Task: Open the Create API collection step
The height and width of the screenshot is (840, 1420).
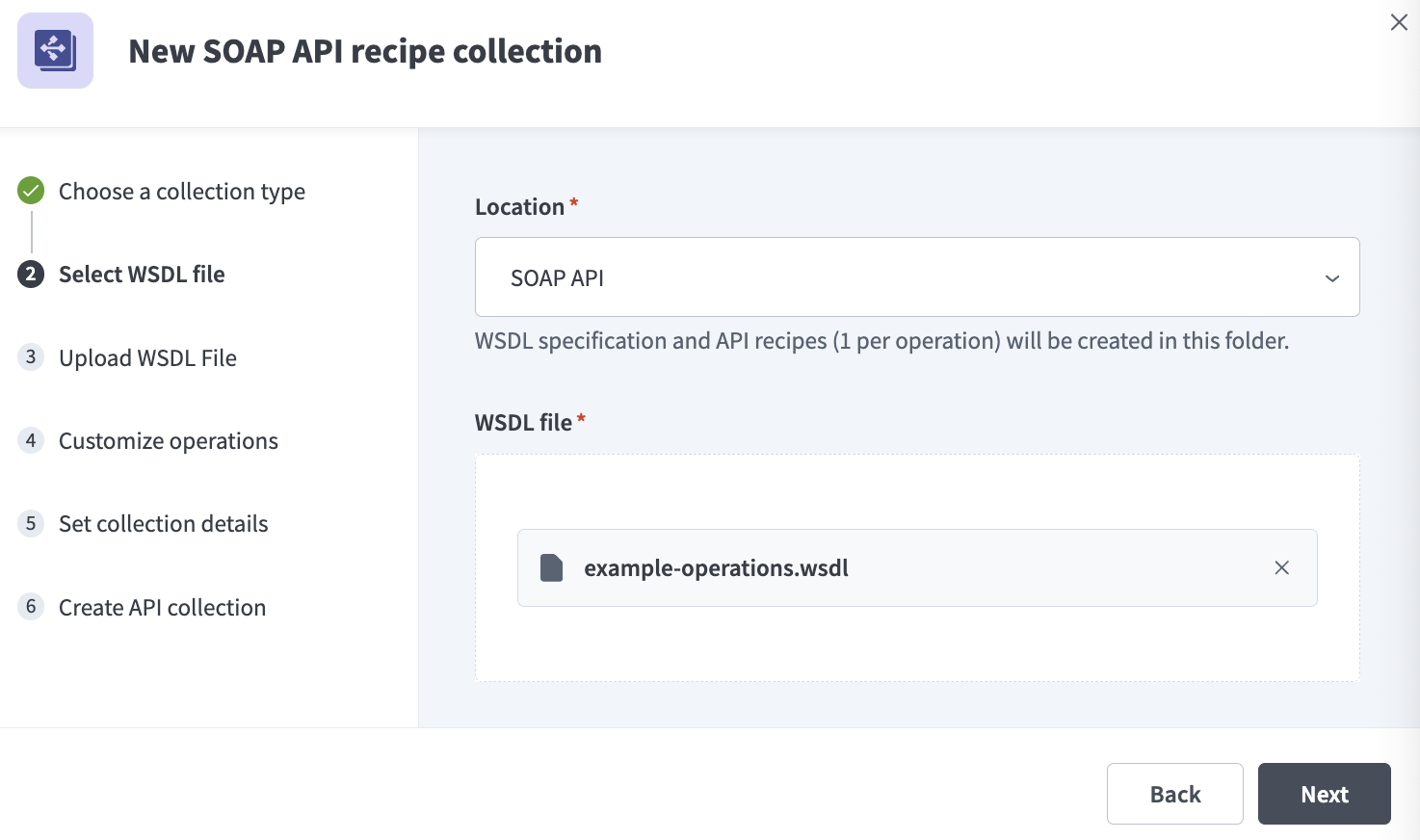Action: (x=162, y=607)
